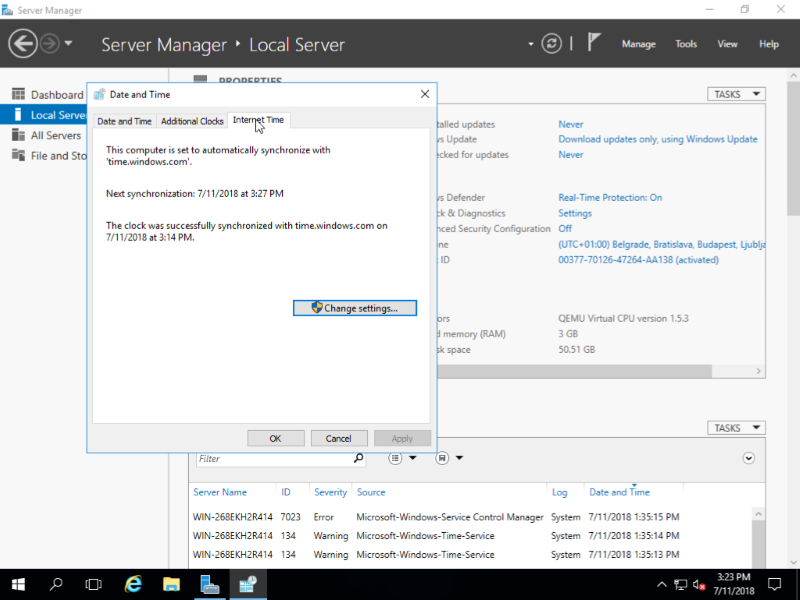Launch Internet Explorer from taskbar
The image size is (800, 600).
133,584
